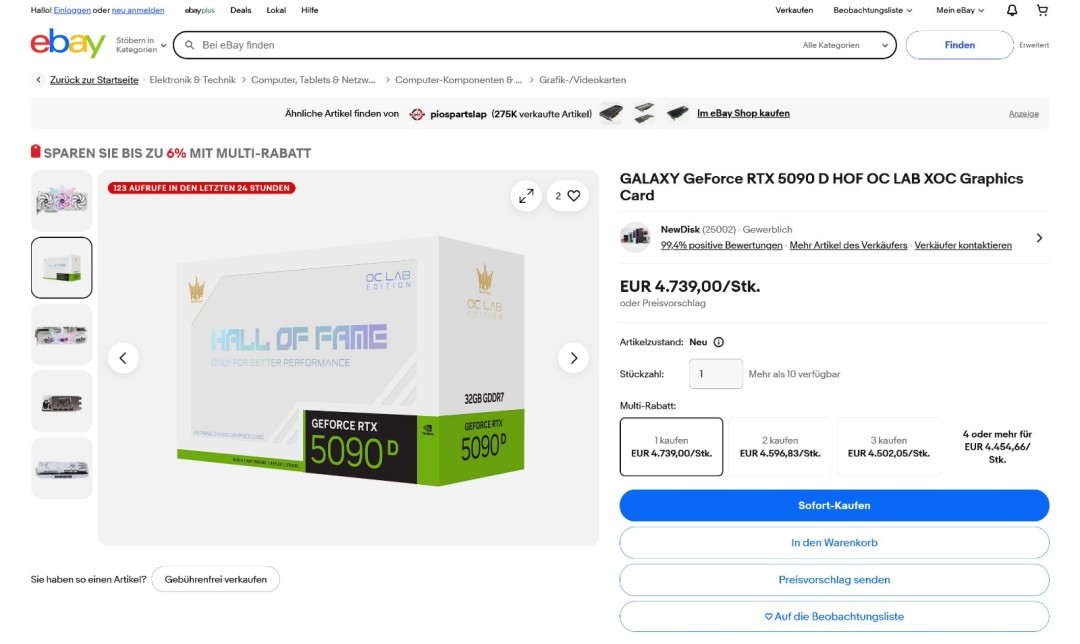Open the shopping cart icon

(1042, 10)
